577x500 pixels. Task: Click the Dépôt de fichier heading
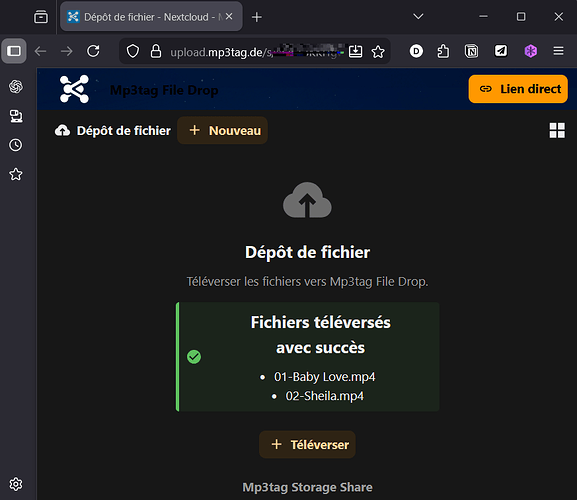click(x=307, y=252)
